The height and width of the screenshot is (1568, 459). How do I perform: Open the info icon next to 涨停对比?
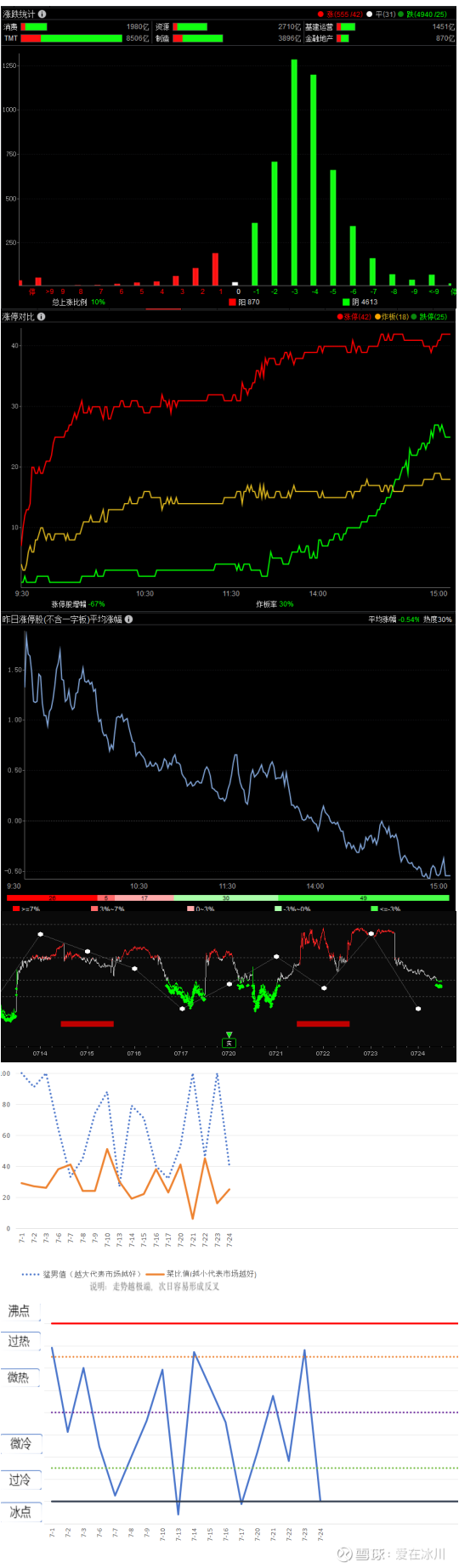41,317
